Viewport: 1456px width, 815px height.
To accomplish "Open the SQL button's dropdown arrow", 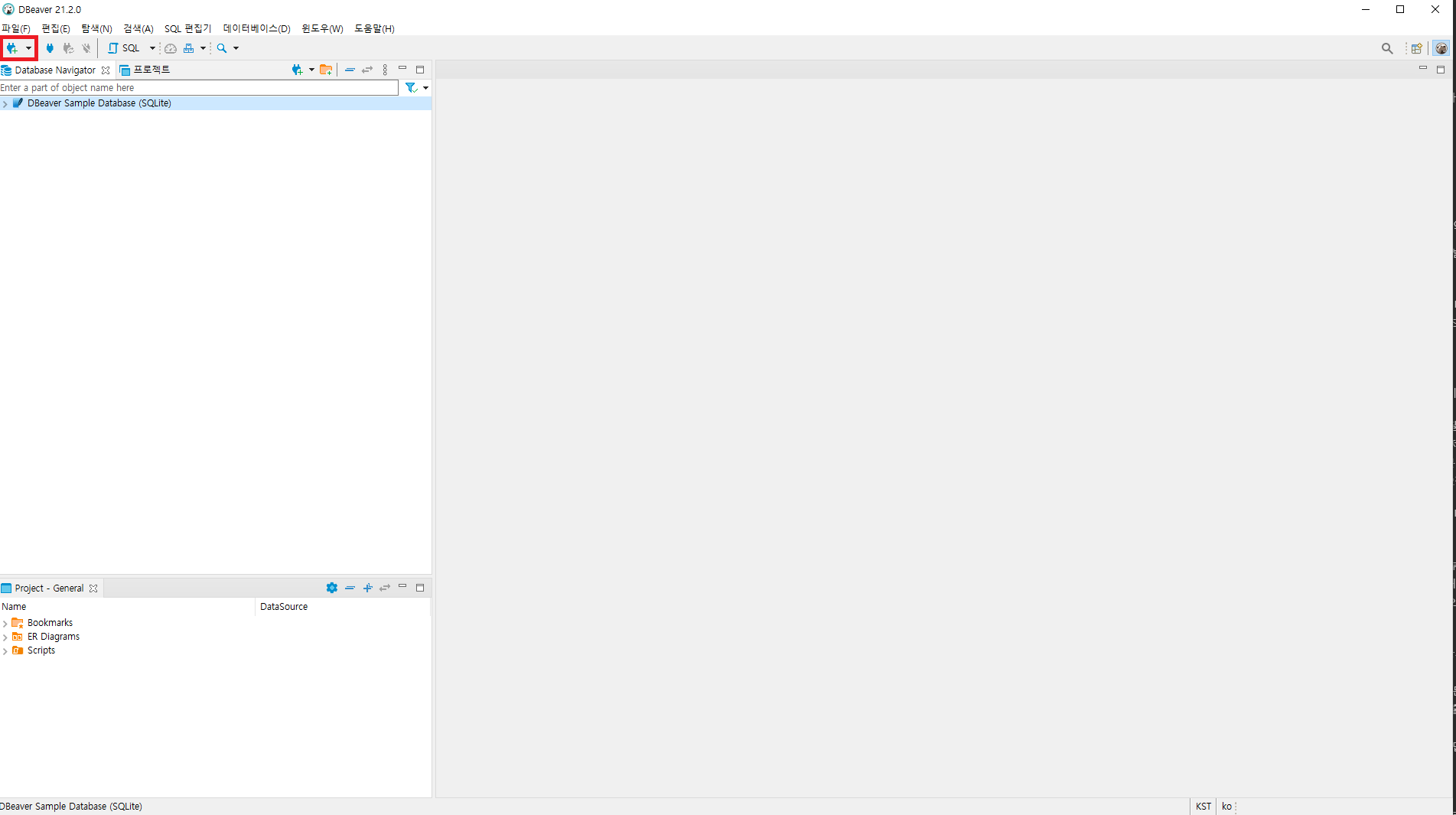I will point(152,48).
